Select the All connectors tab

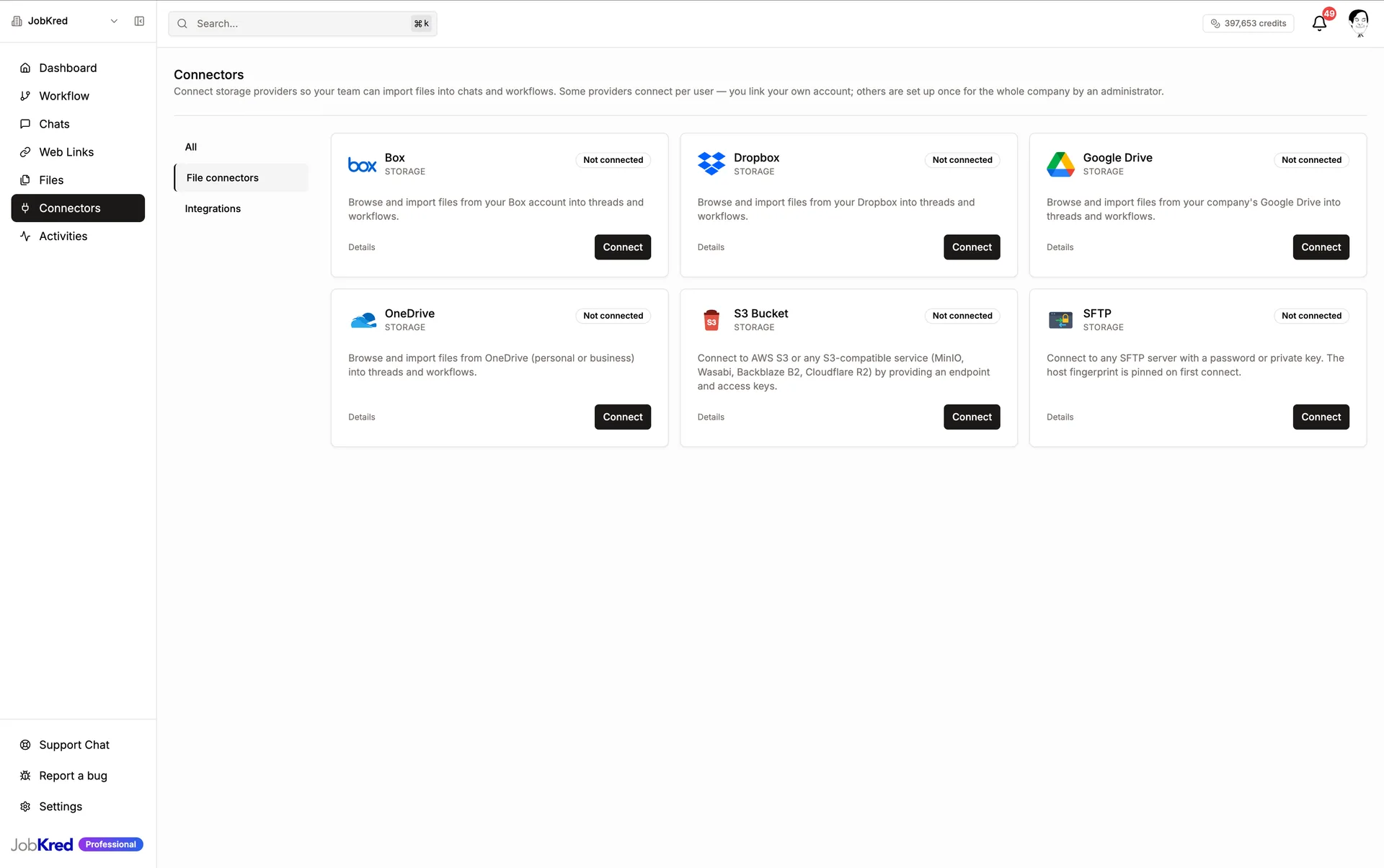[x=241, y=147]
